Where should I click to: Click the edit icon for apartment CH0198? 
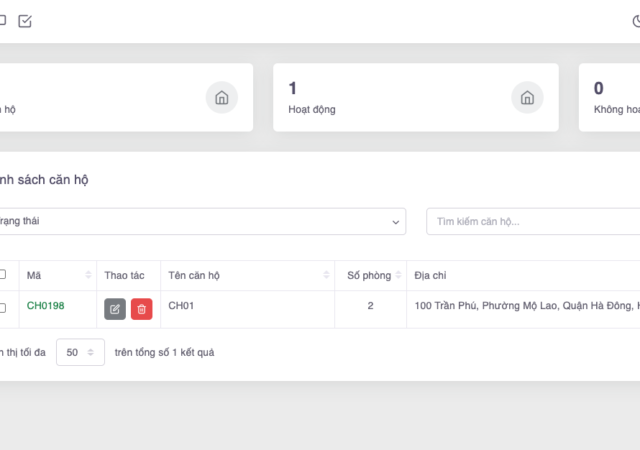click(115, 309)
